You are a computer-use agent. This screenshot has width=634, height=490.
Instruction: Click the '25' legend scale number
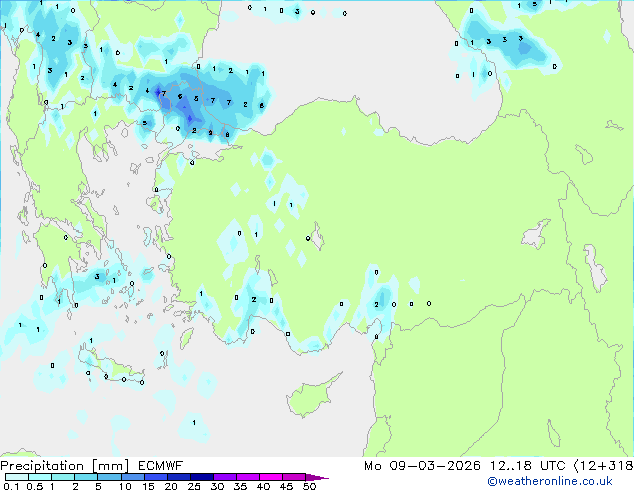point(194,486)
